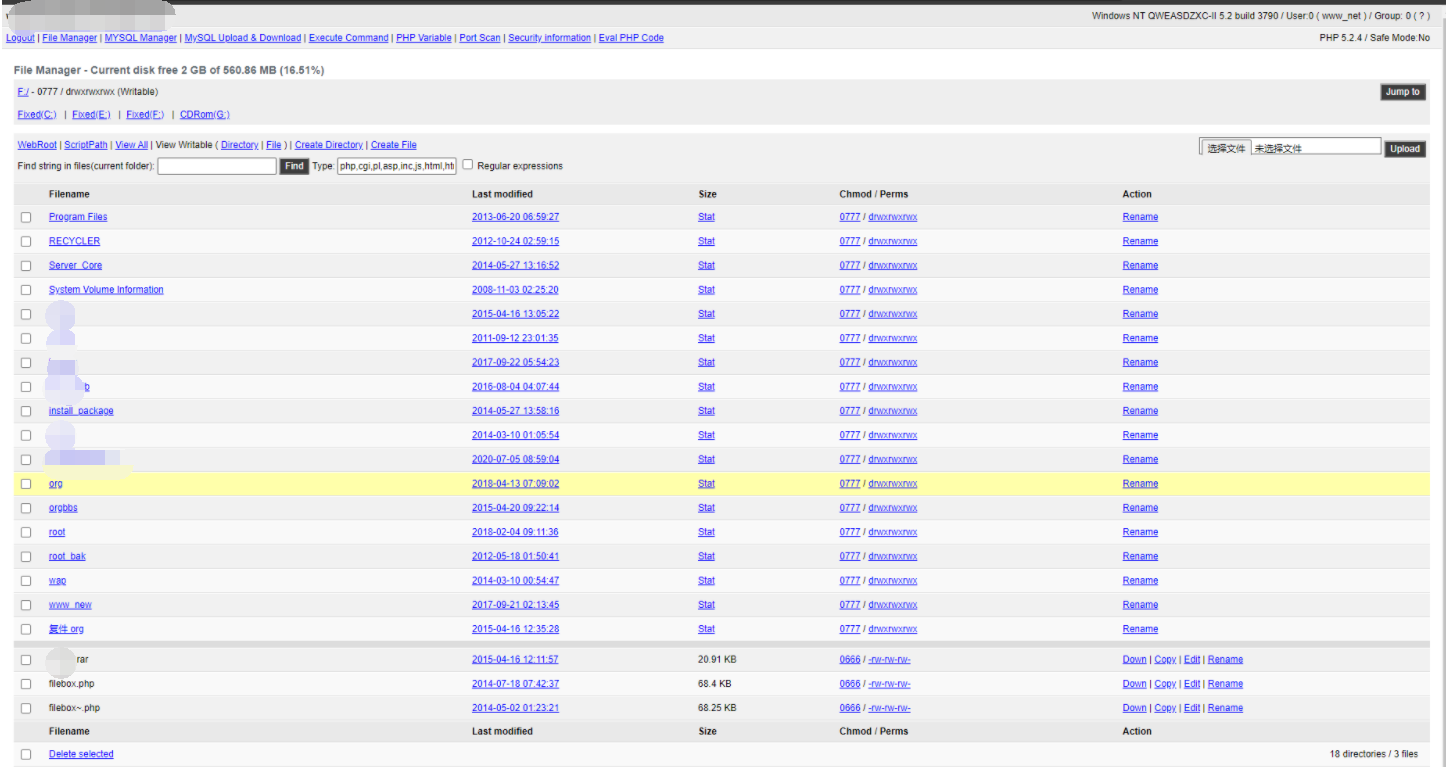Open the install_package folder

(81, 411)
